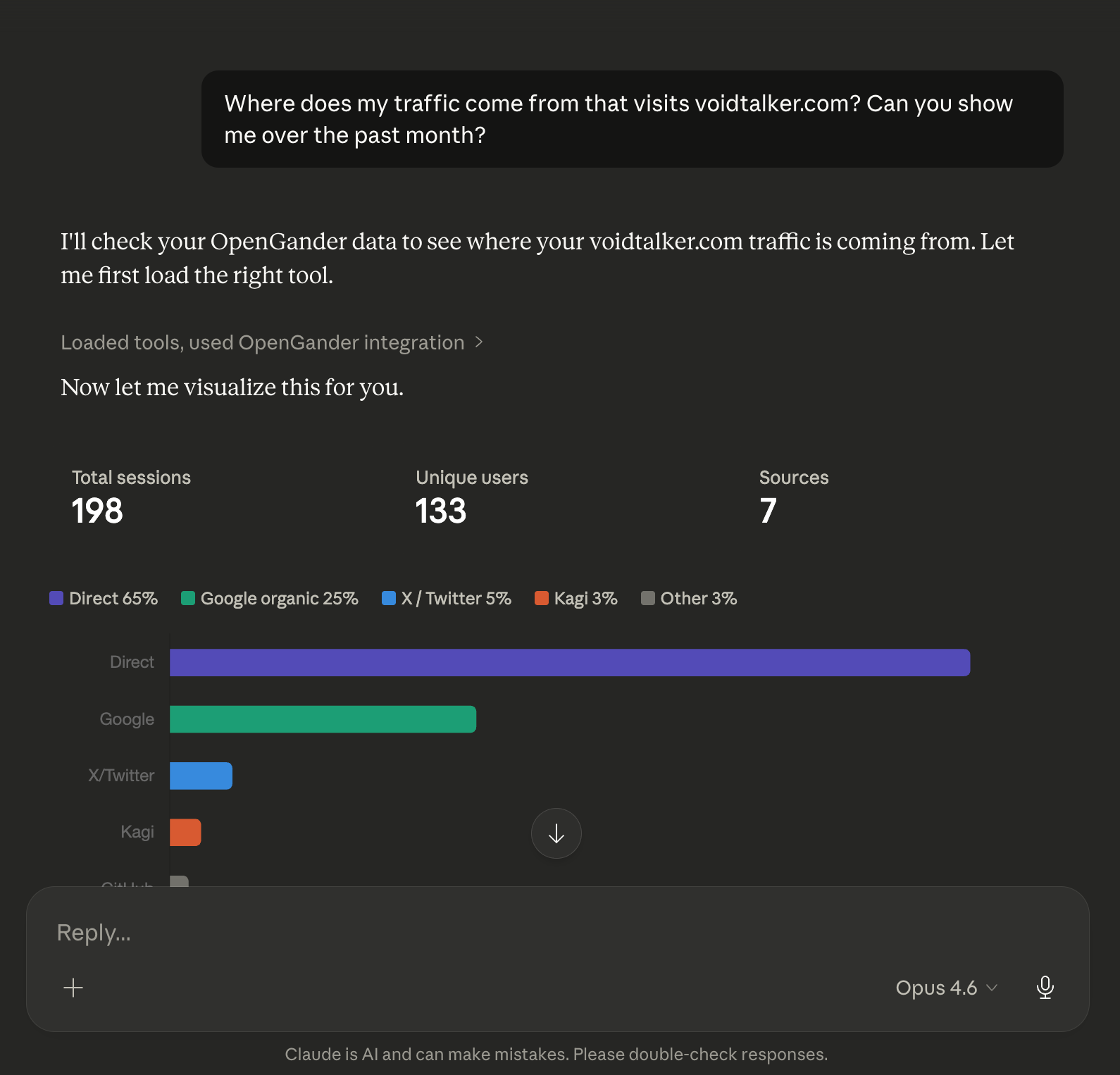The height and width of the screenshot is (1075, 1120).
Task: Toggle the Direct 65% legend entry
Action: tap(104, 599)
